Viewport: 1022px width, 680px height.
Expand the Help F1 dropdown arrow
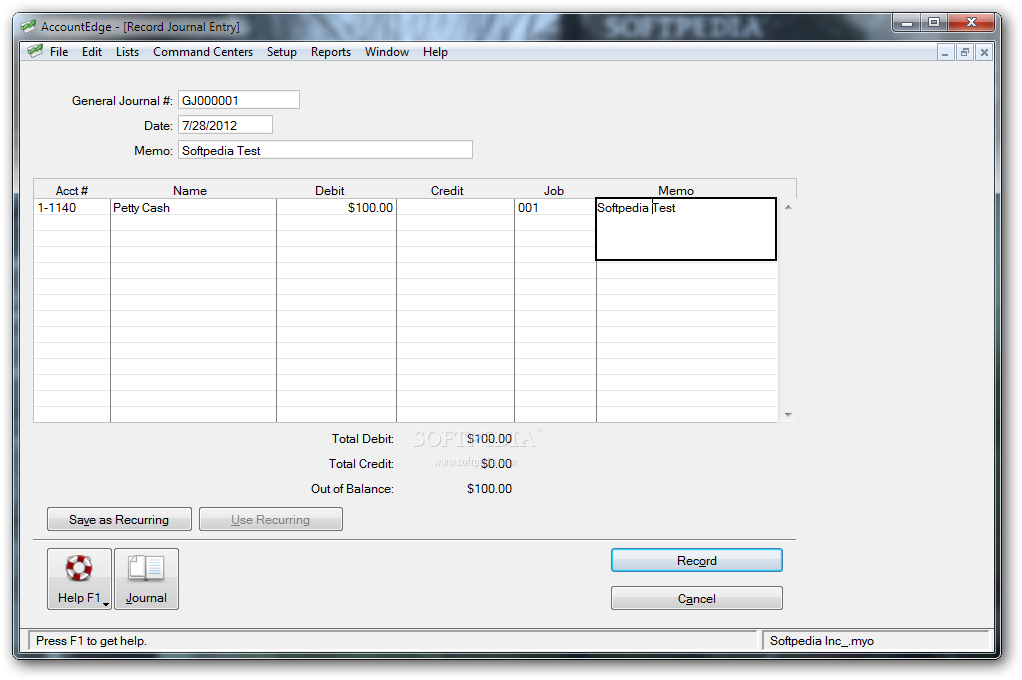tap(106, 604)
